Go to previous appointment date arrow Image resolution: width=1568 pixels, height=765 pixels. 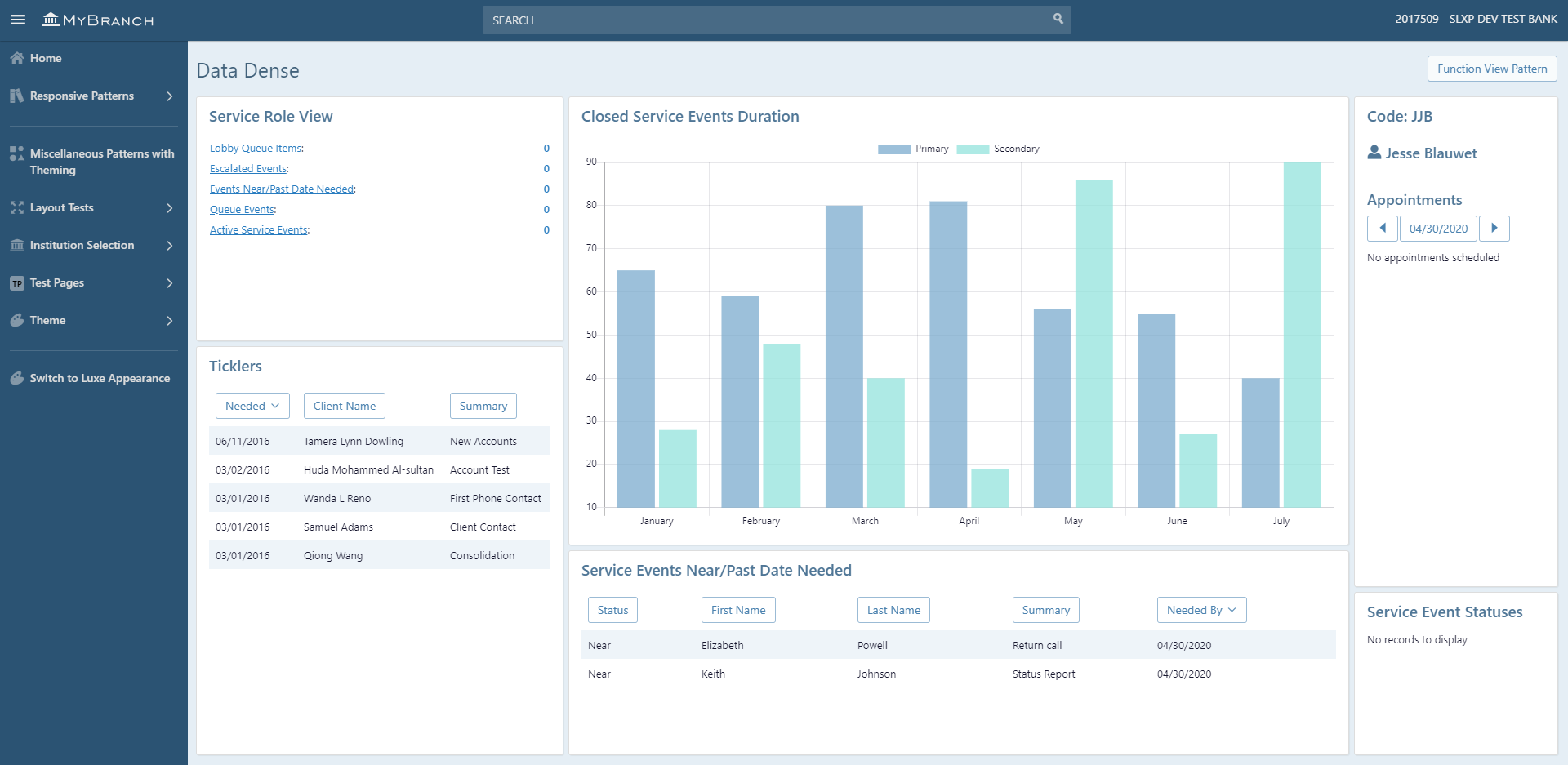pos(1383,229)
